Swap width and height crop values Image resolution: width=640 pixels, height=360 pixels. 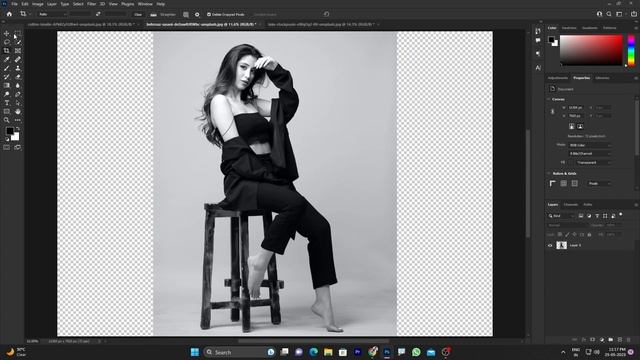[x=98, y=14]
